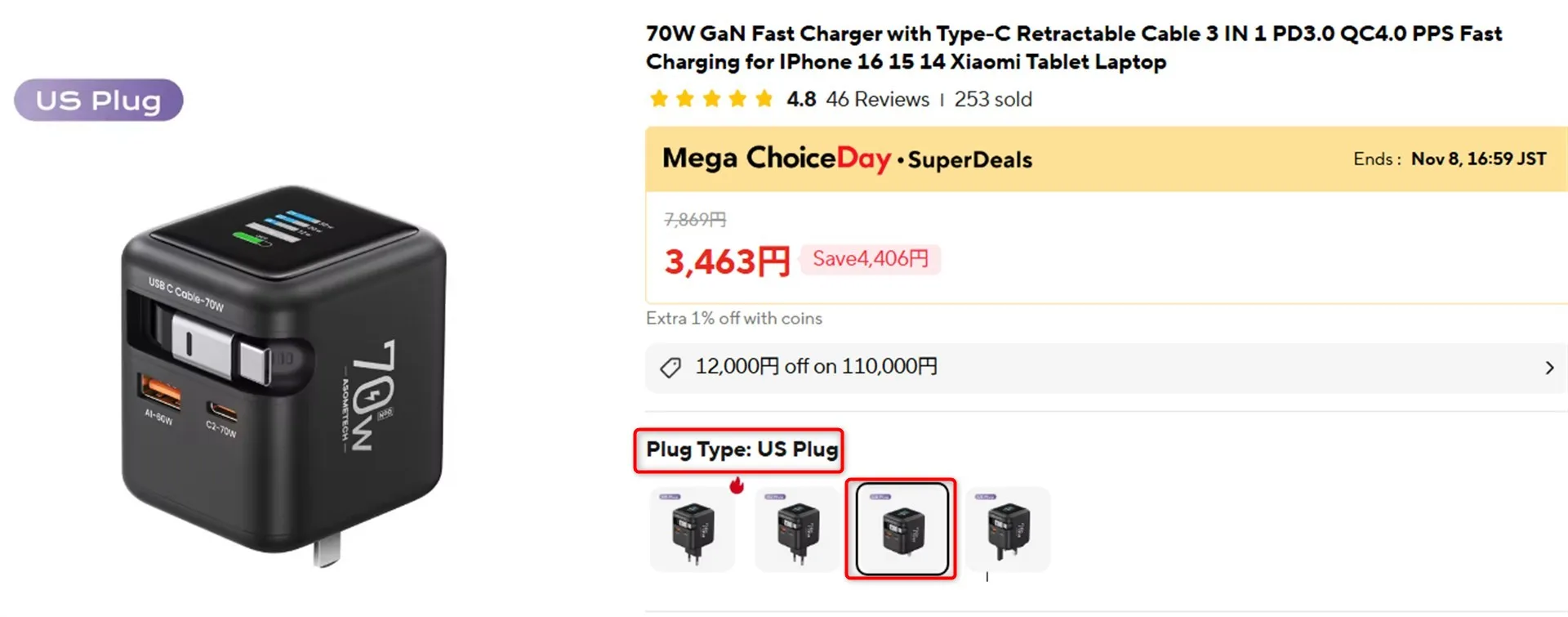Open the 46 Reviews link

pyautogui.click(x=877, y=100)
